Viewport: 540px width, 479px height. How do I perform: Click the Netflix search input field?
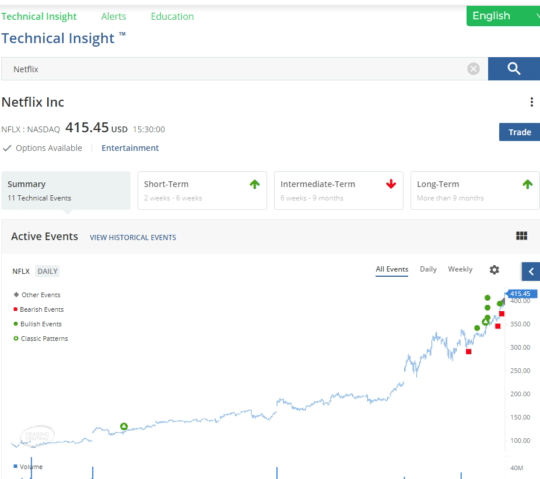245,69
